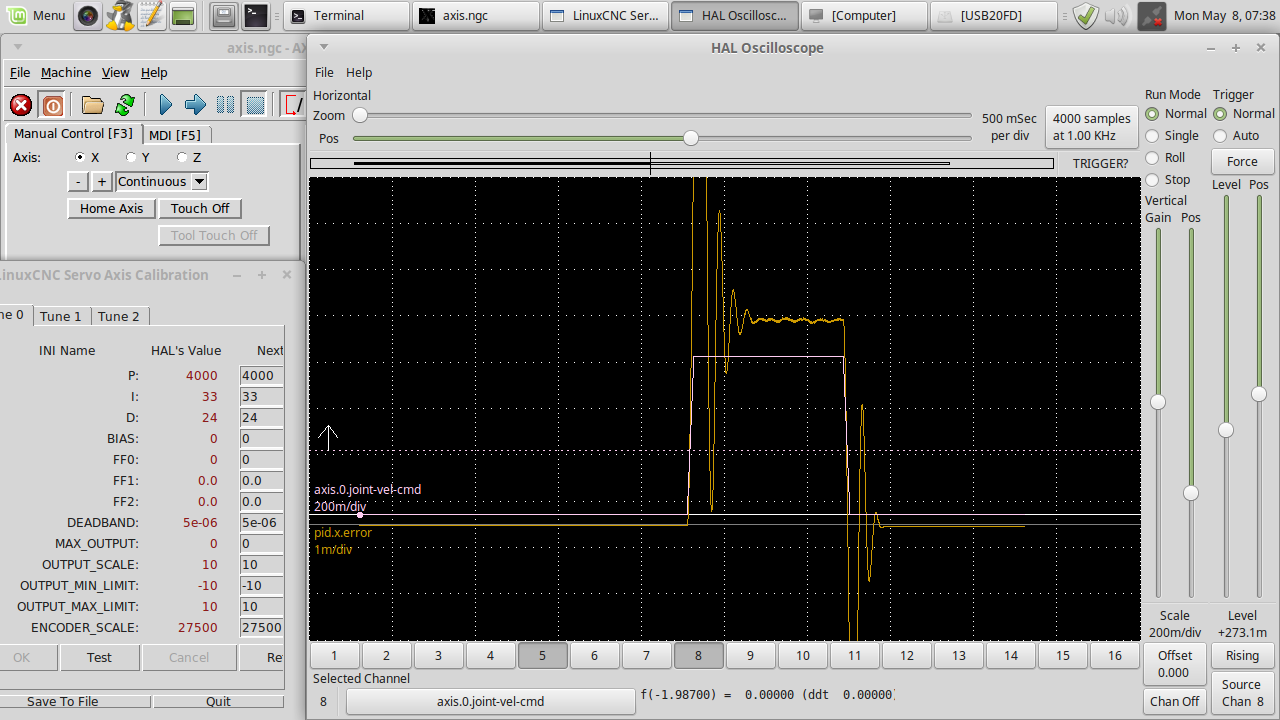Open the network status tray icon
This screenshot has width=1280, height=720.
pos(1151,16)
